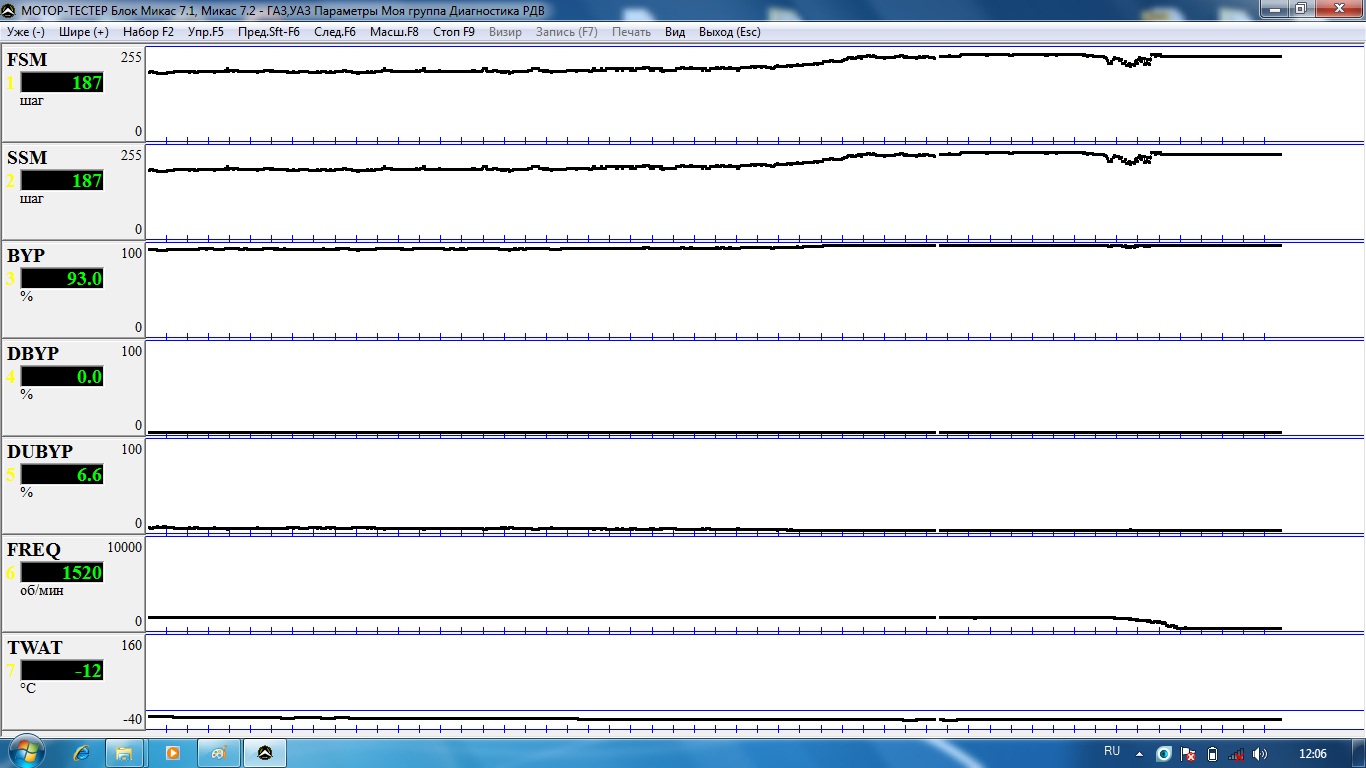This screenshot has height=768, width=1366.
Task: Click the Show desktop strip
Action: [x=1359, y=753]
